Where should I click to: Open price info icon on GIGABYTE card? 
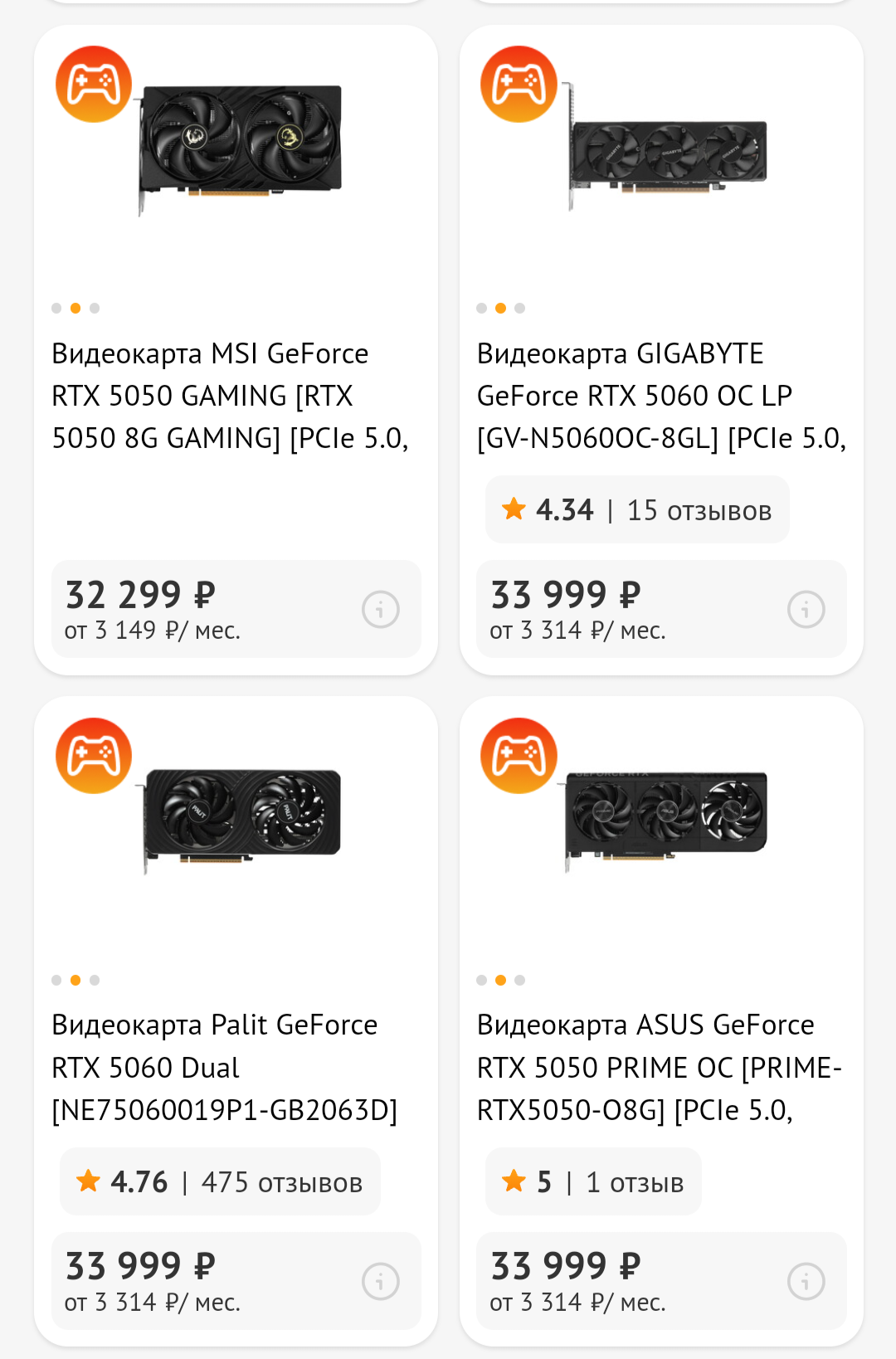tap(806, 610)
